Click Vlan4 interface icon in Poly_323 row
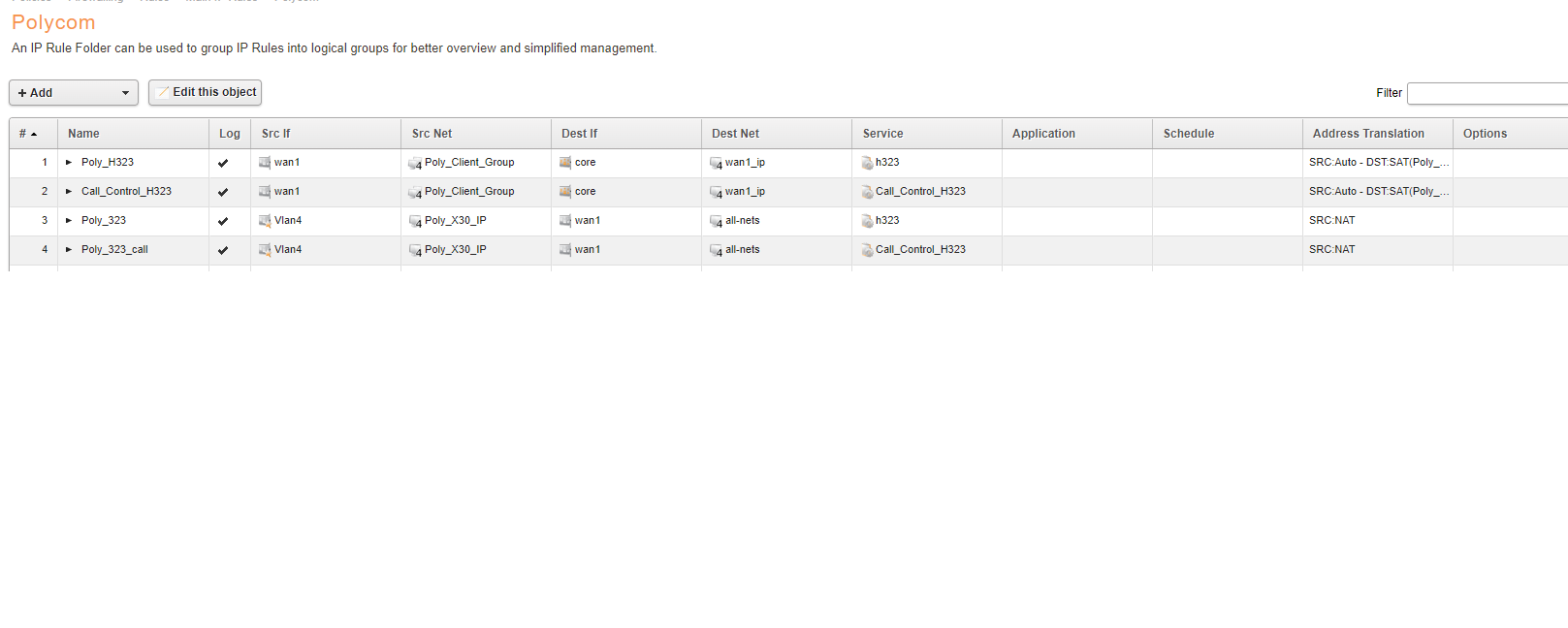Viewport: 1568px width, 628px height. [x=265, y=221]
